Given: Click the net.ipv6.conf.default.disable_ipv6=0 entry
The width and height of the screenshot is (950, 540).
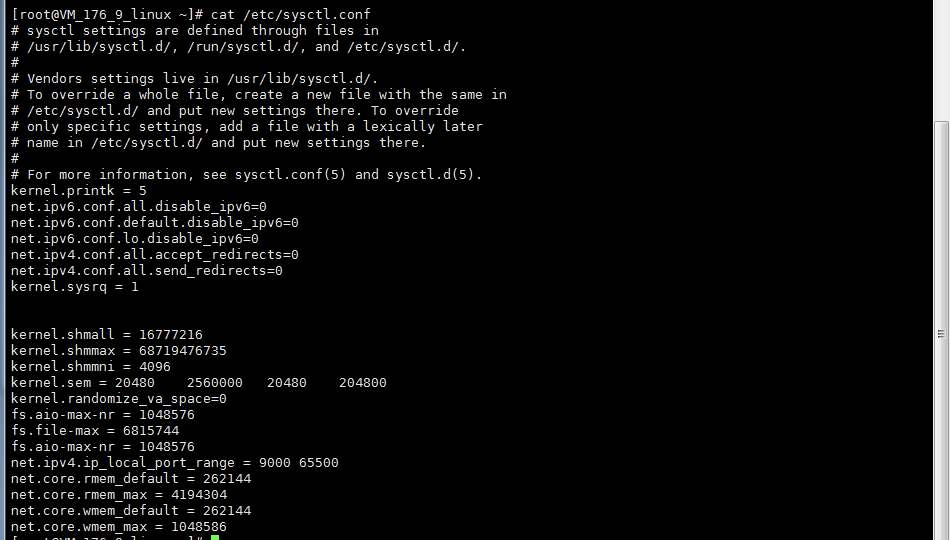Looking at the screenshot, I should [x=155, y=223].
